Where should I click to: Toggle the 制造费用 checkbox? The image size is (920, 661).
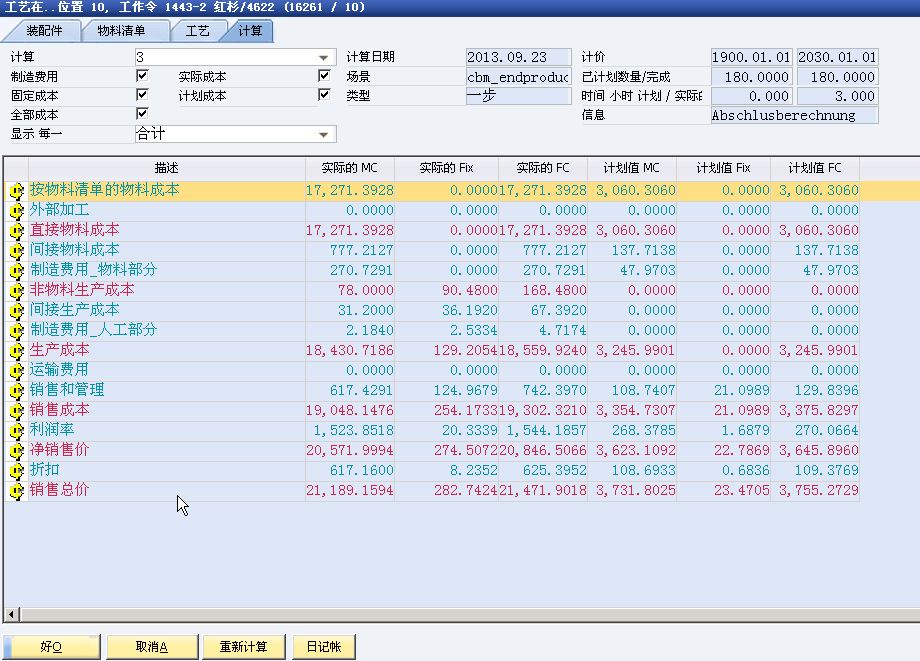pyautogui.click(x=142, y=76)
